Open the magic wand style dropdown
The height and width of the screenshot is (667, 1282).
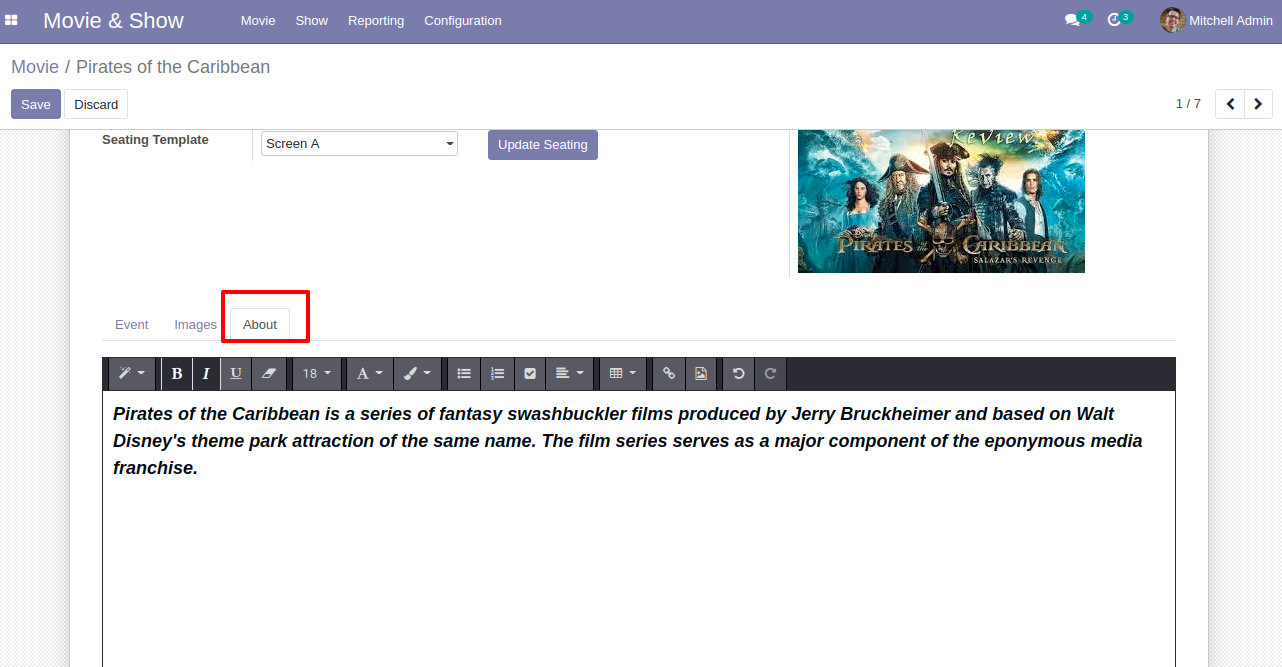coord(132,373)
